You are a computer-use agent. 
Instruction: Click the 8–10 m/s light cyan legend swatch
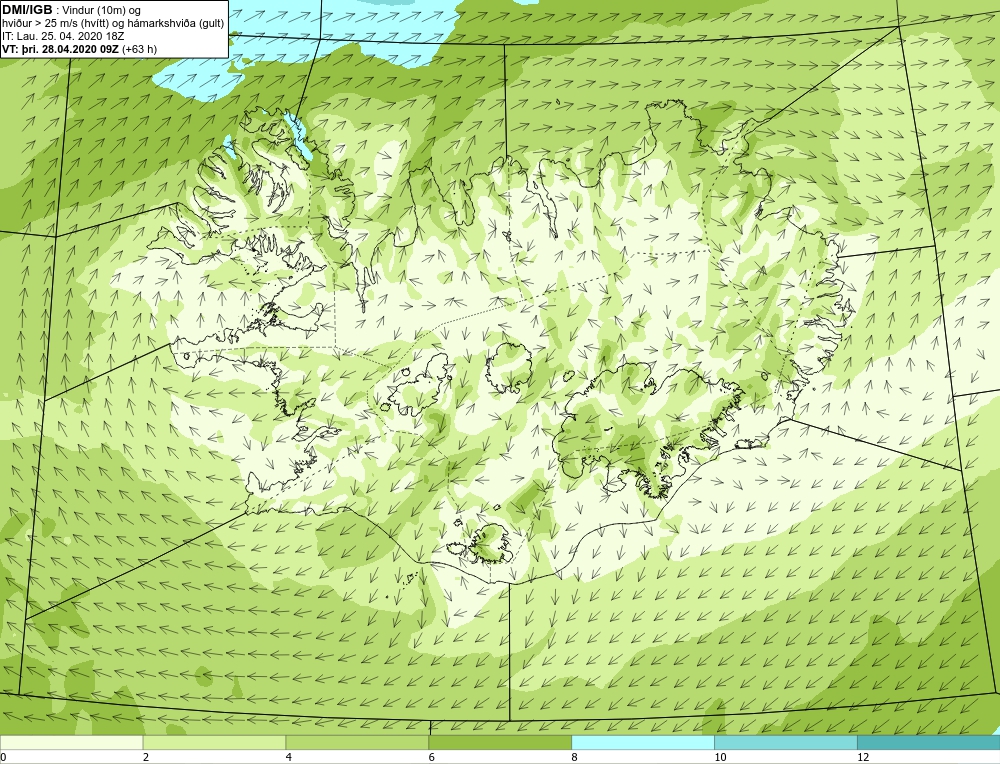643,742
